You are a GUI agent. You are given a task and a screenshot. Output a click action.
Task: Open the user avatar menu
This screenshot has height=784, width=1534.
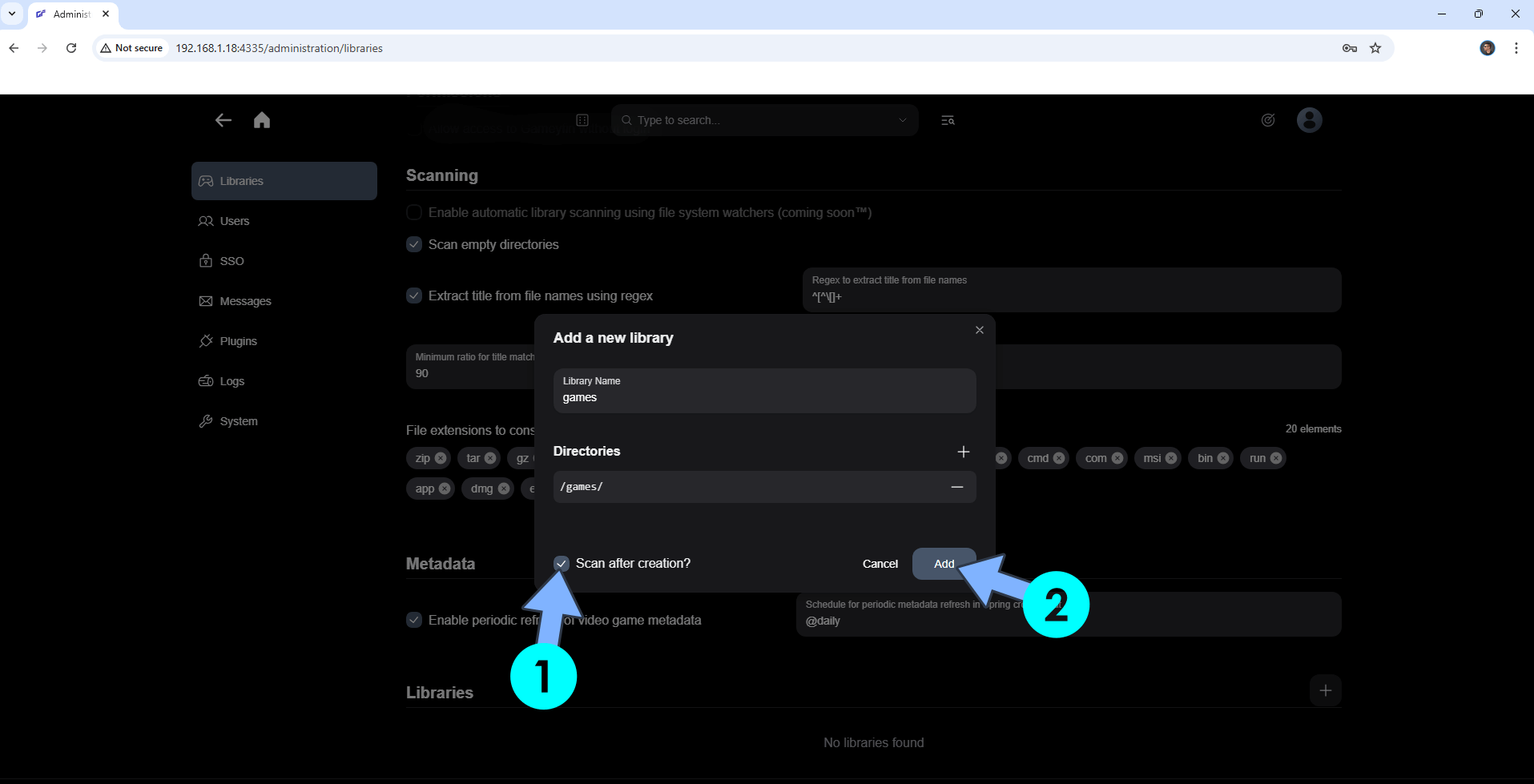click(1309, 120)
